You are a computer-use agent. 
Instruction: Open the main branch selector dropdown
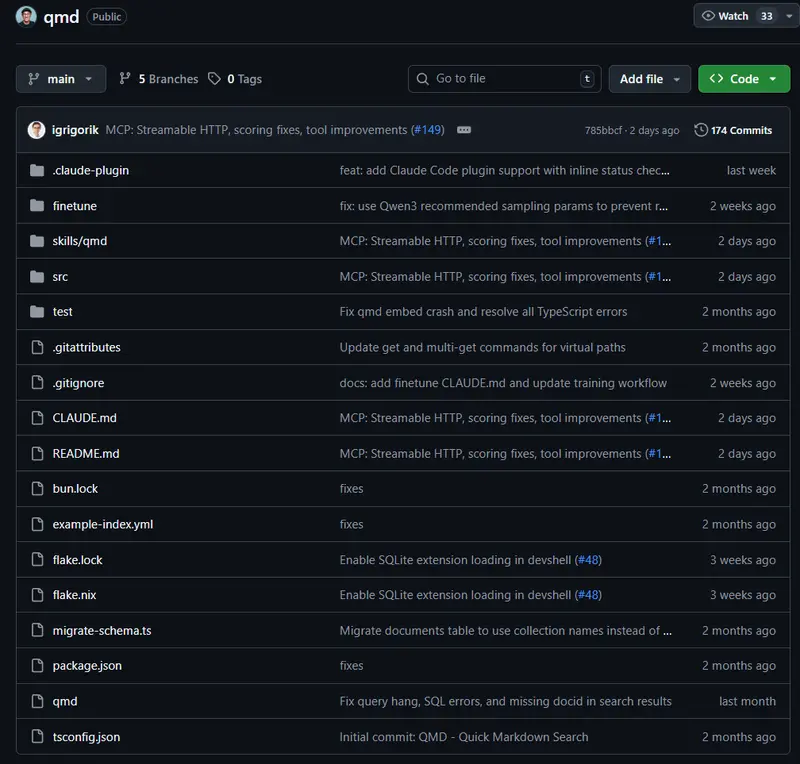point(61,79)
